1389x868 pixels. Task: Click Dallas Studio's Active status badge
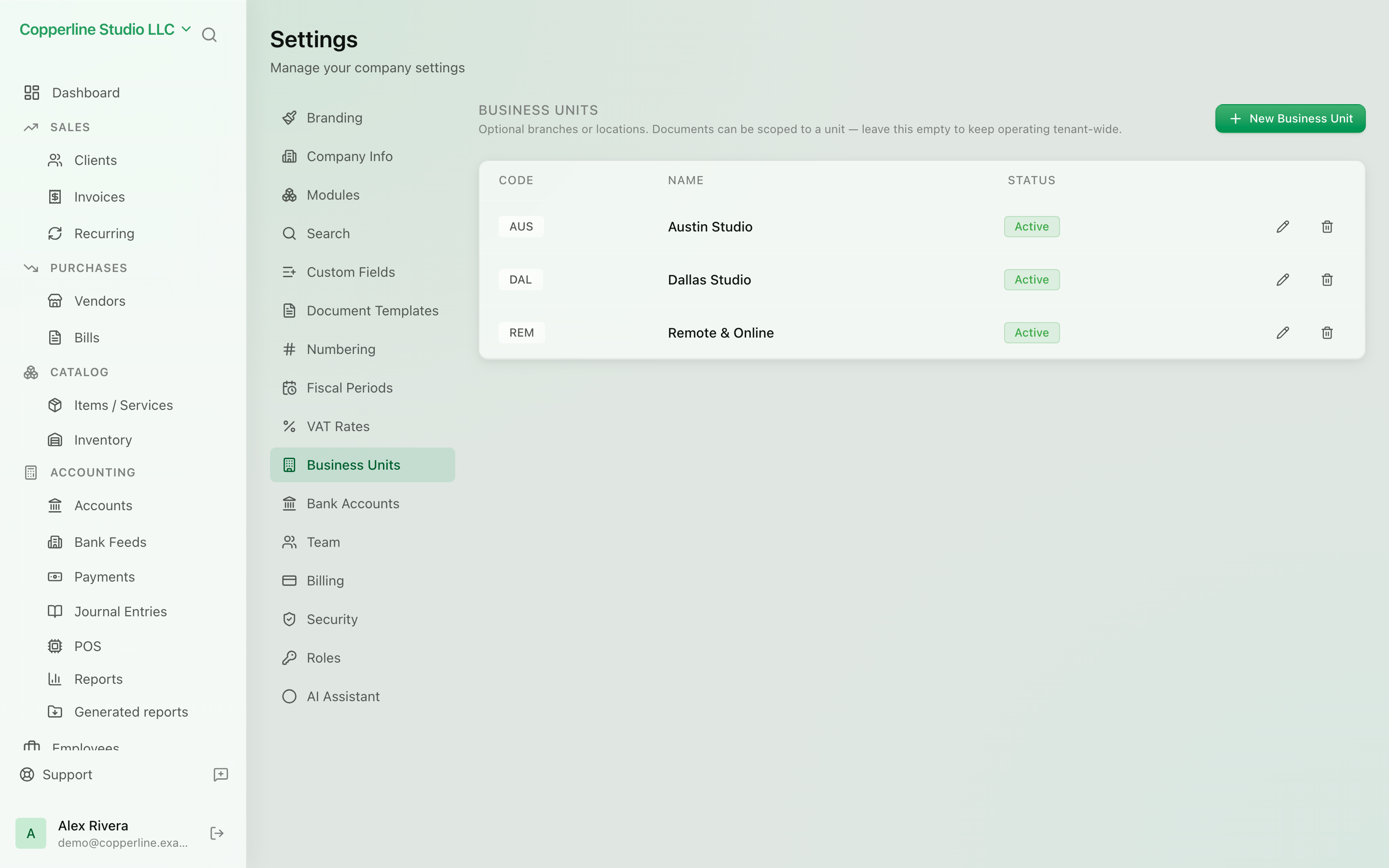click(x=1032, y=280)
